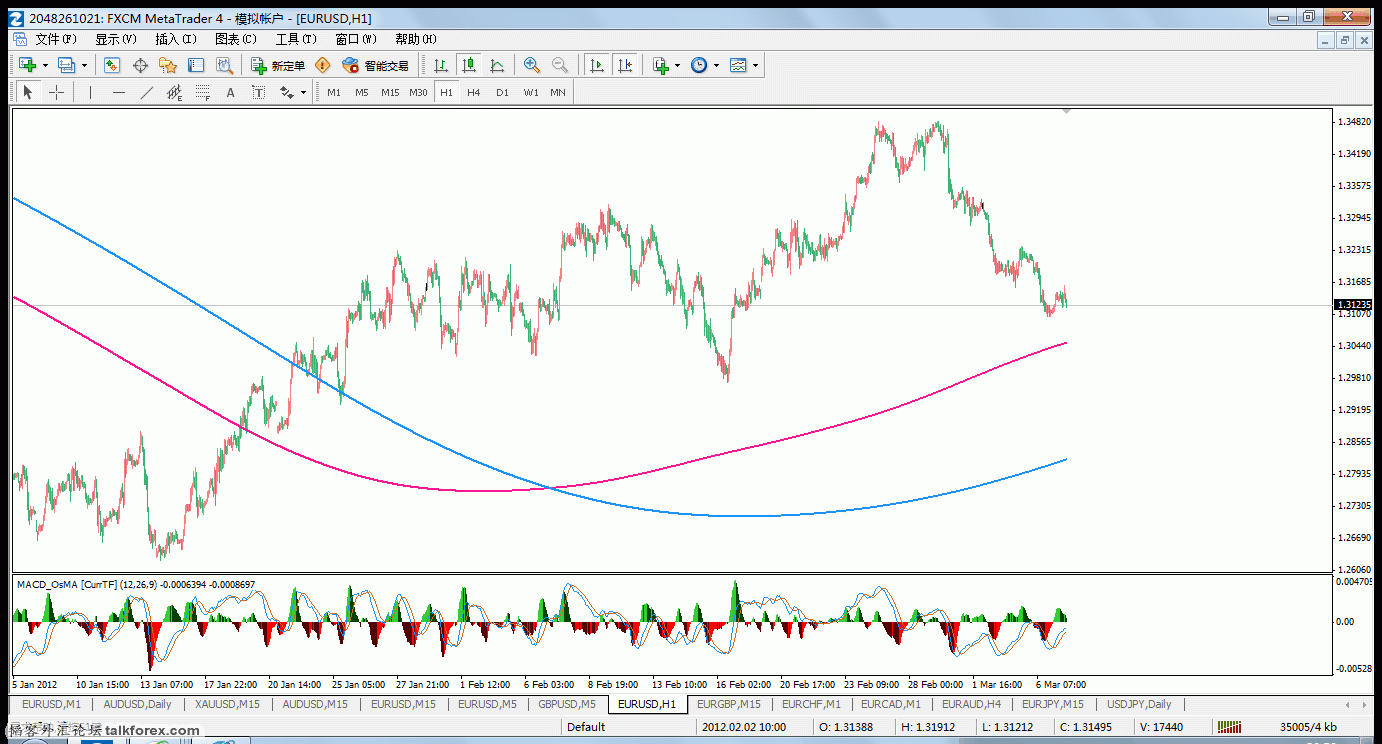Toggle the Crosshair cursor mode

point(56,92)
